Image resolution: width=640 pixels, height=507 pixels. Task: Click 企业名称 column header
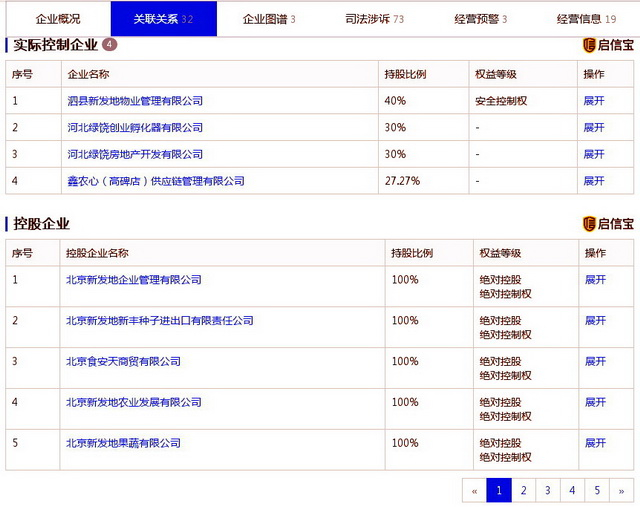pos(88,74)
